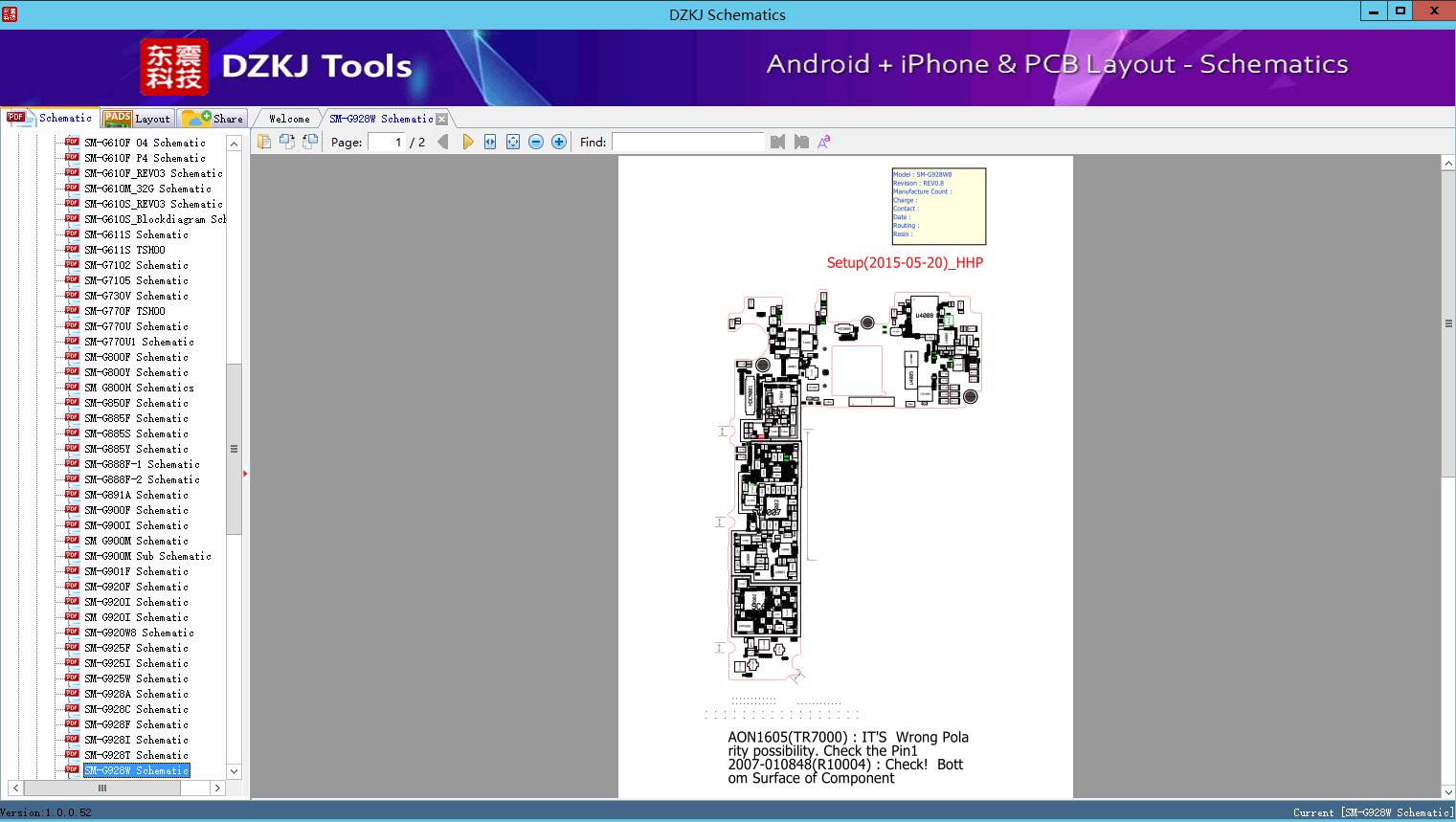Open SM-G610F P4 Schematic
Screen dimensions: 1456x822
145,158
